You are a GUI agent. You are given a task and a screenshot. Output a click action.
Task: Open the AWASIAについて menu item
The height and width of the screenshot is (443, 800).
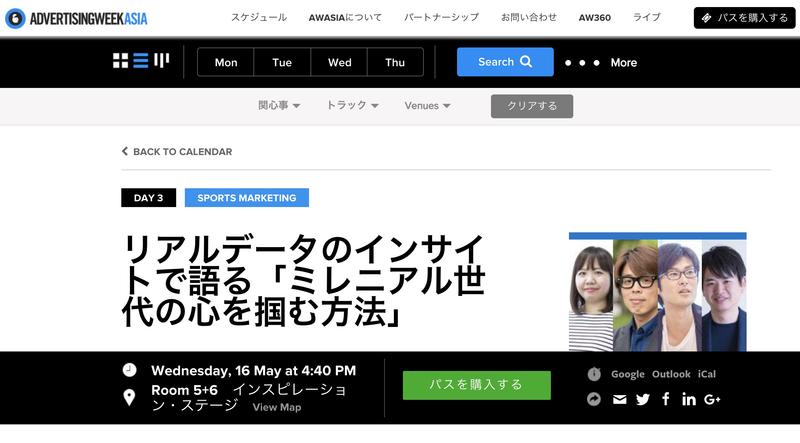(345, 17)
